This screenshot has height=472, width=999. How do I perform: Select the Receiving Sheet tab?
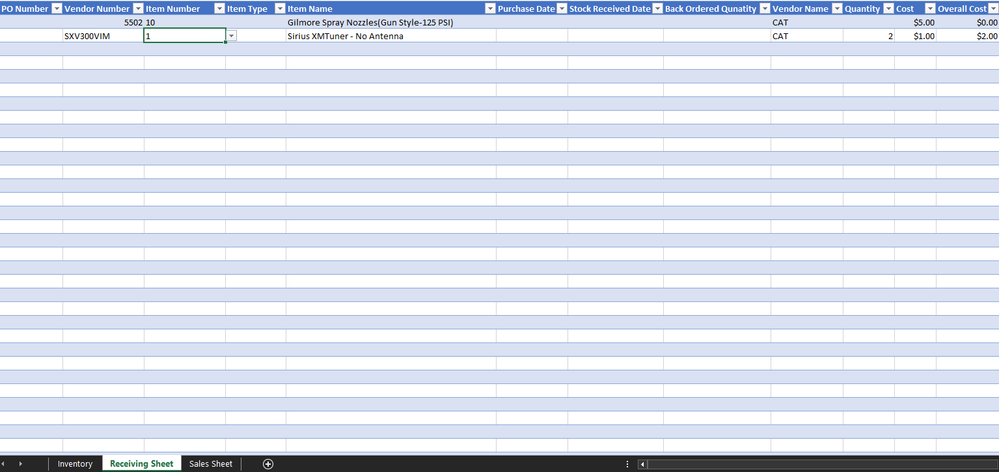pos(141,464)
